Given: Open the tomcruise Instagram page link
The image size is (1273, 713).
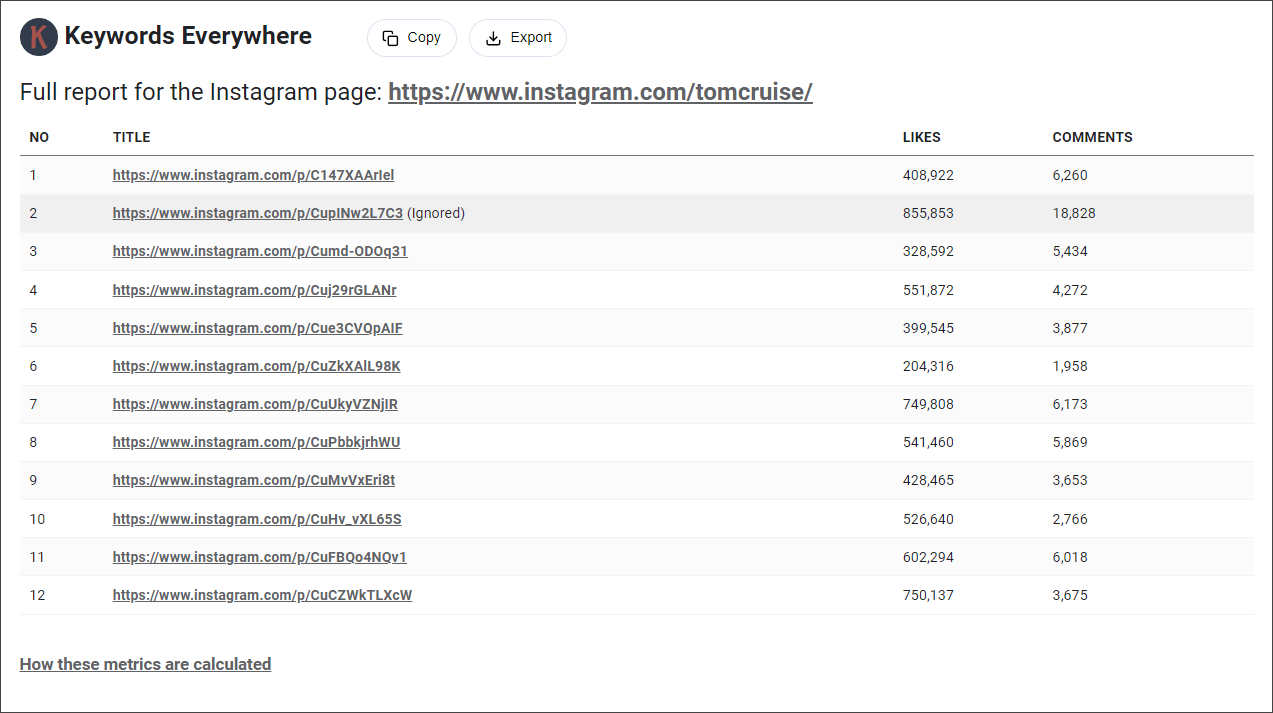Looking at the screenshot, I should [x=600, y=92].
